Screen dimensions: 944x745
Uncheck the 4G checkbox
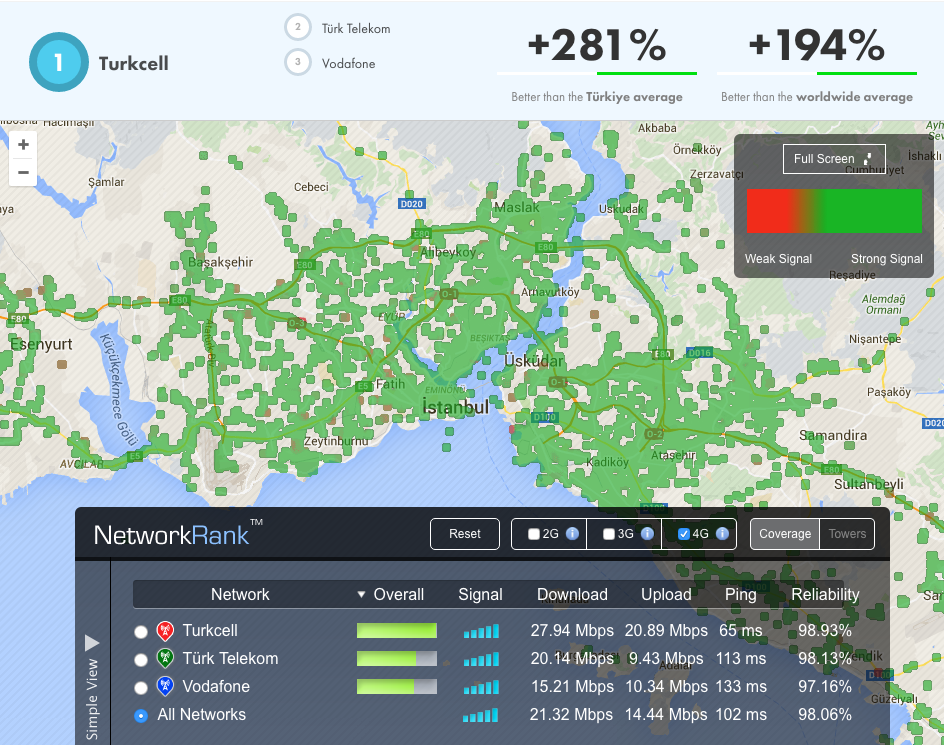click(x=683, y=534)
